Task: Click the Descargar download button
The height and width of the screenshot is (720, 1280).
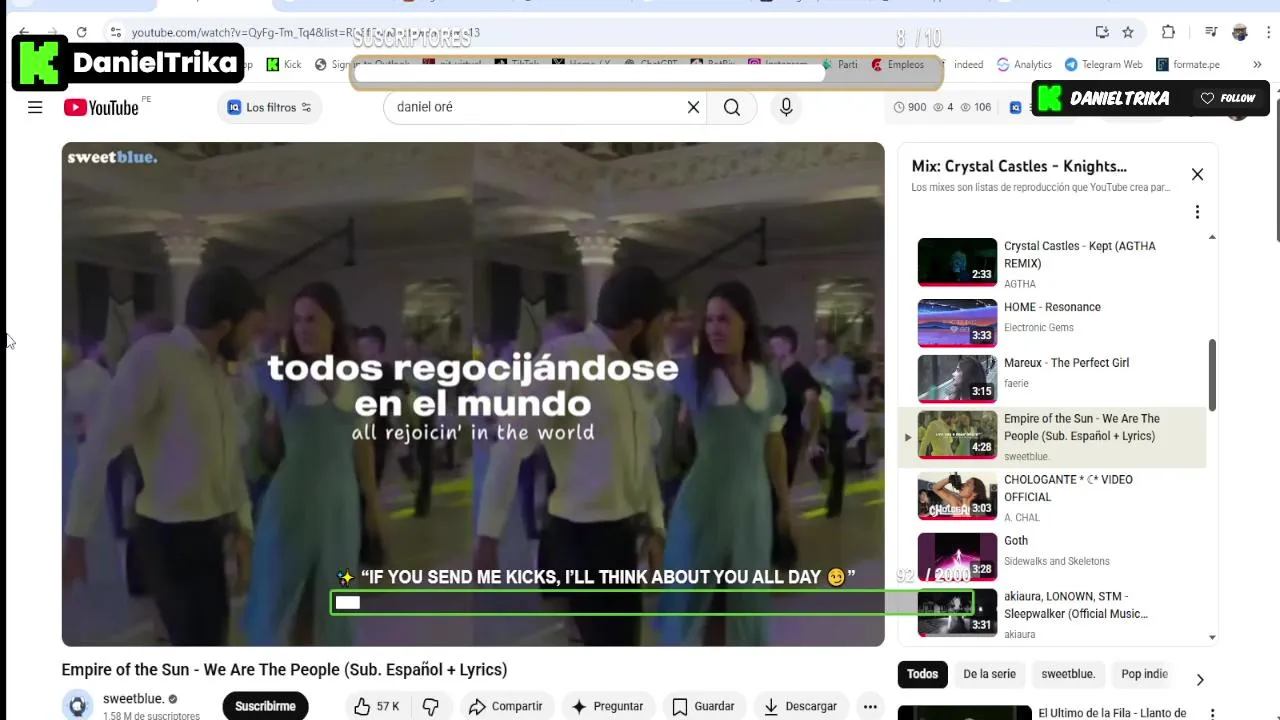Action: pos(800,706)
